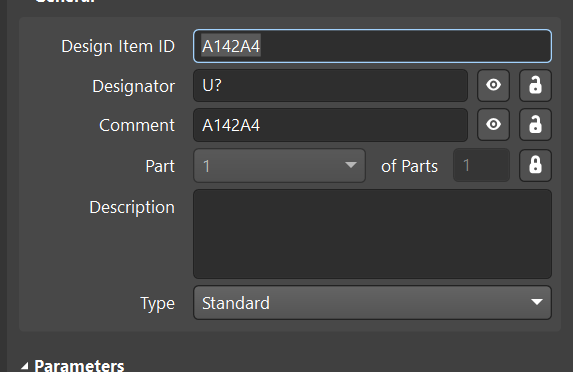This screenshot has width=573, height=372.
Task: Open the Type dropdown showing Standard
Action: pyautogui.click(x=372, y=303)
